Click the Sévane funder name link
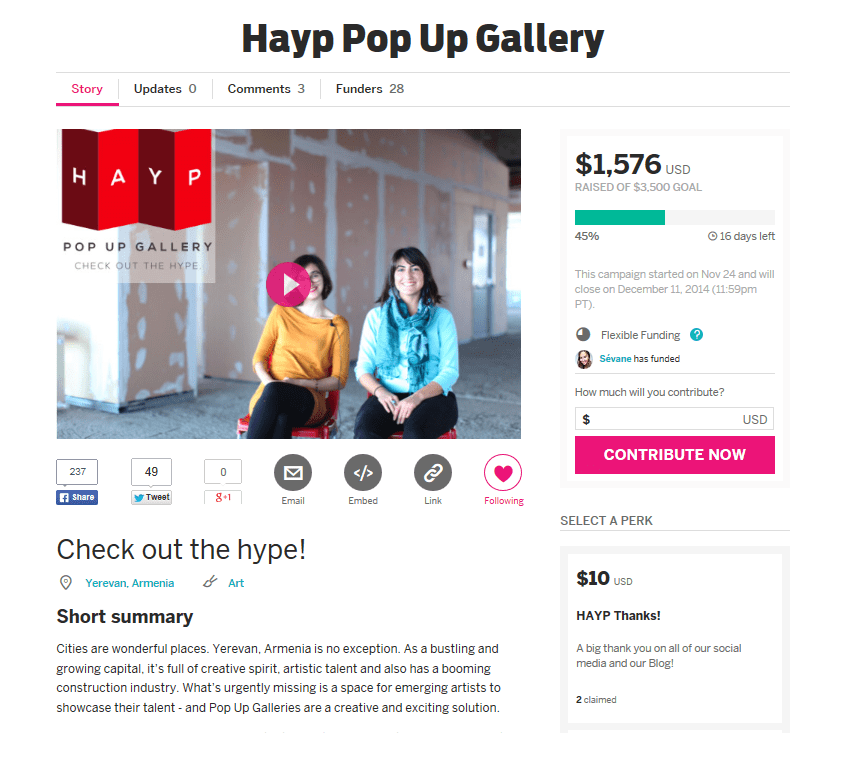The height and width of the screenshot is (762, 843). 615,359
